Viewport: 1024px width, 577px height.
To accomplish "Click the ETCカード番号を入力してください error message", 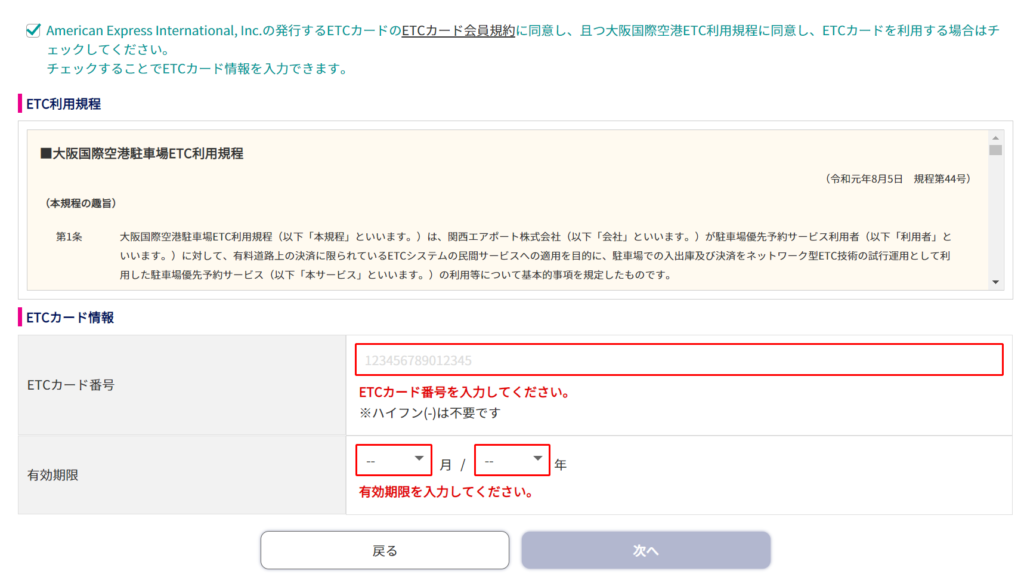I will pyautogui.click(x=464, y=392).
